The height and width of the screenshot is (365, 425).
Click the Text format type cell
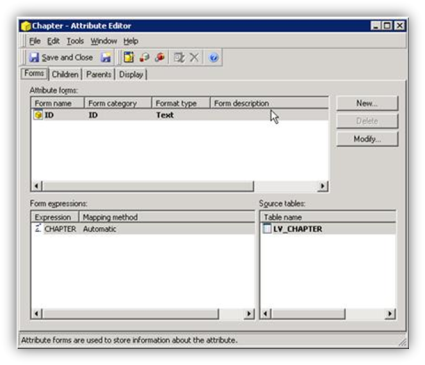tap(165, 115)
